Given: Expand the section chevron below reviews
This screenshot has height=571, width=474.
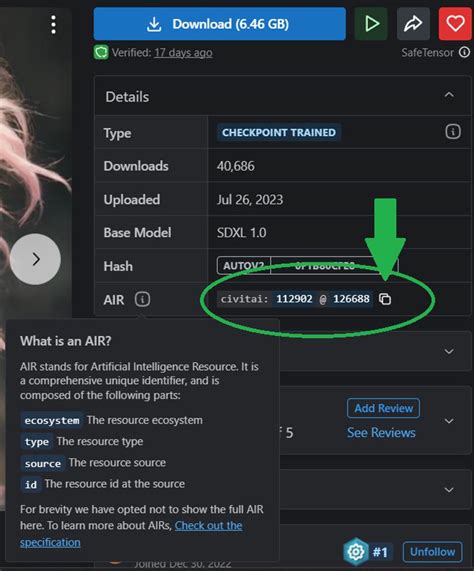Looking at the screenshot, I should tap(449, 490).
